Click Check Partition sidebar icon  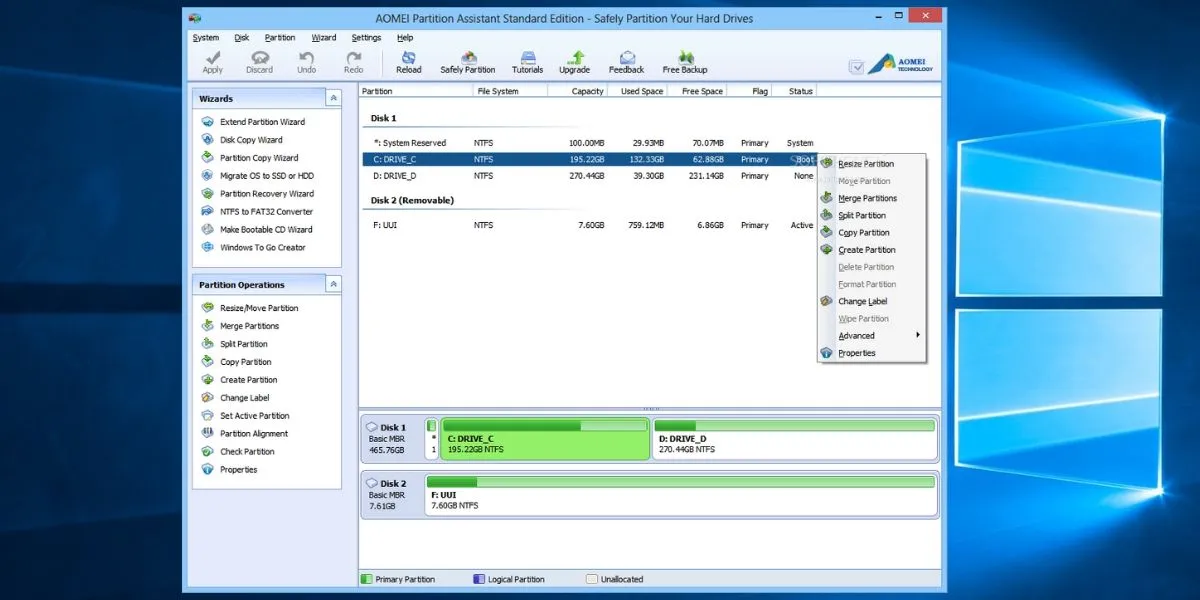click(208, 452)
